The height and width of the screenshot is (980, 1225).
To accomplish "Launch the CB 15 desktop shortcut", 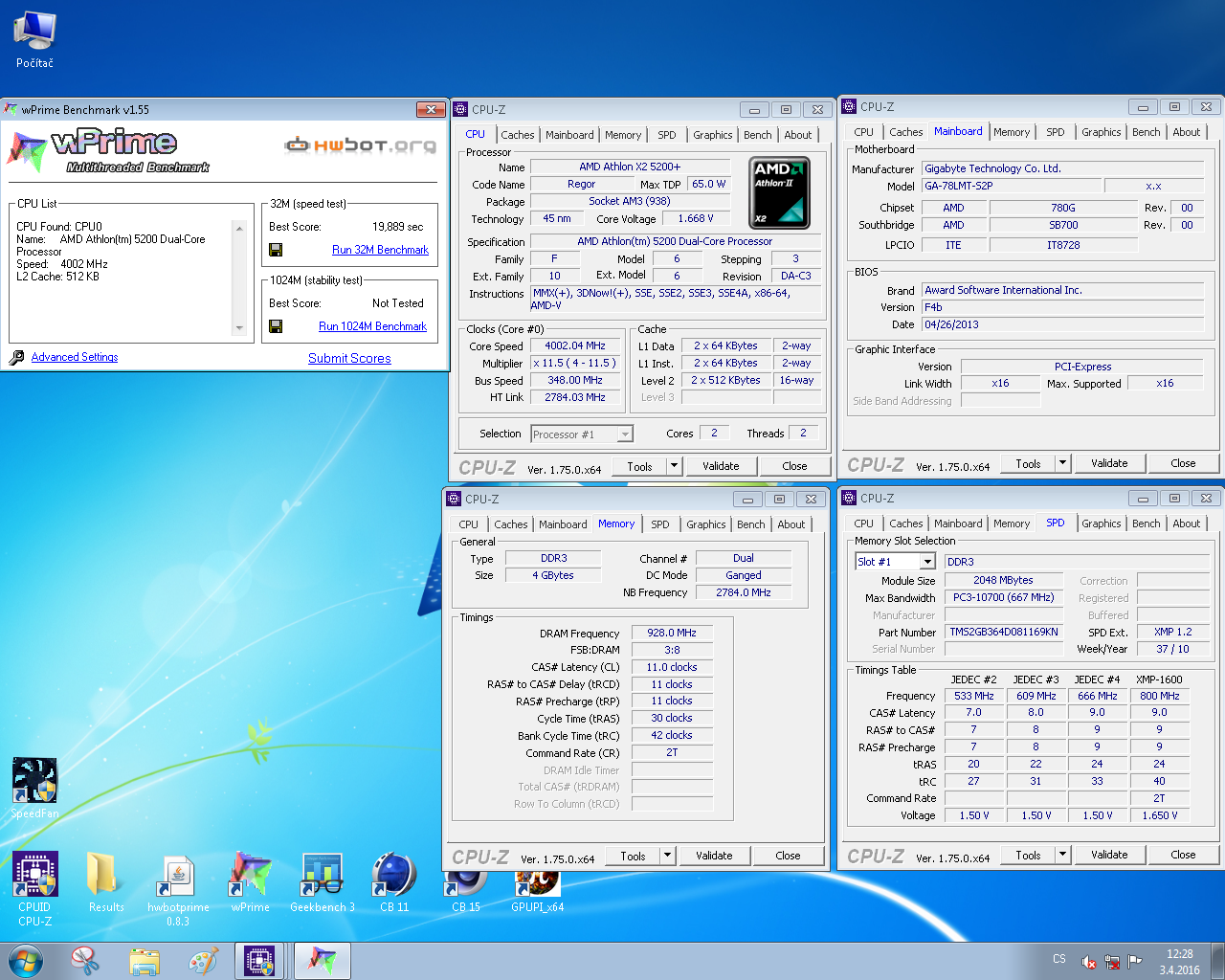I will [x=466, y=889].
